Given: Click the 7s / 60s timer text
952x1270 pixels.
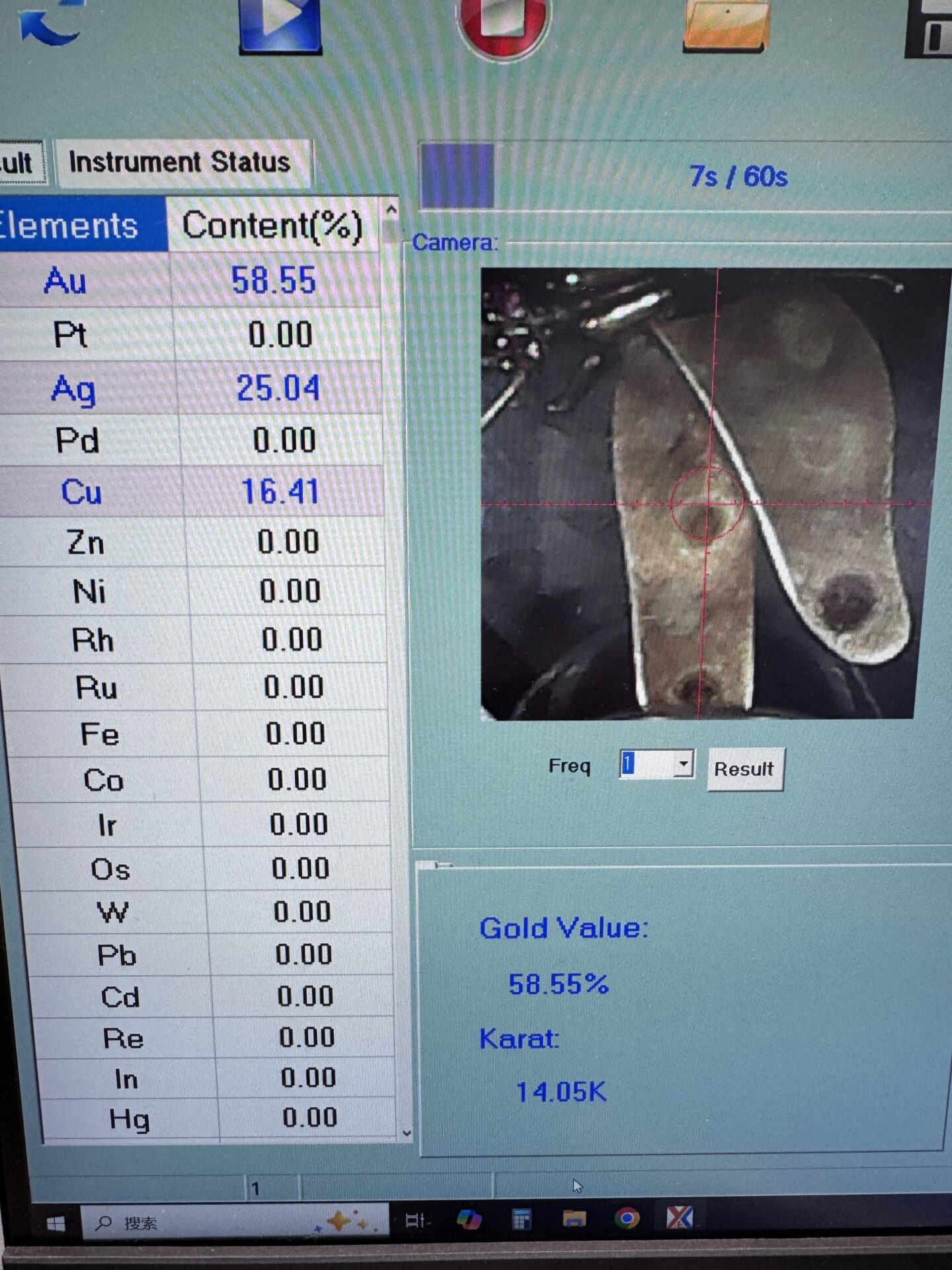Looking at the screenshot, I should (738, 177).
